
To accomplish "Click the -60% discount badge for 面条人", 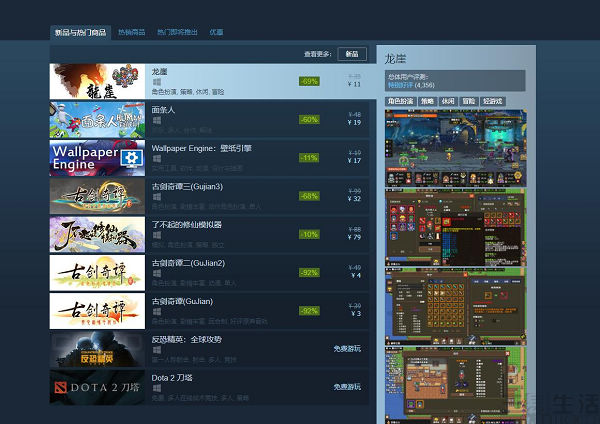I will pos(309,120).
